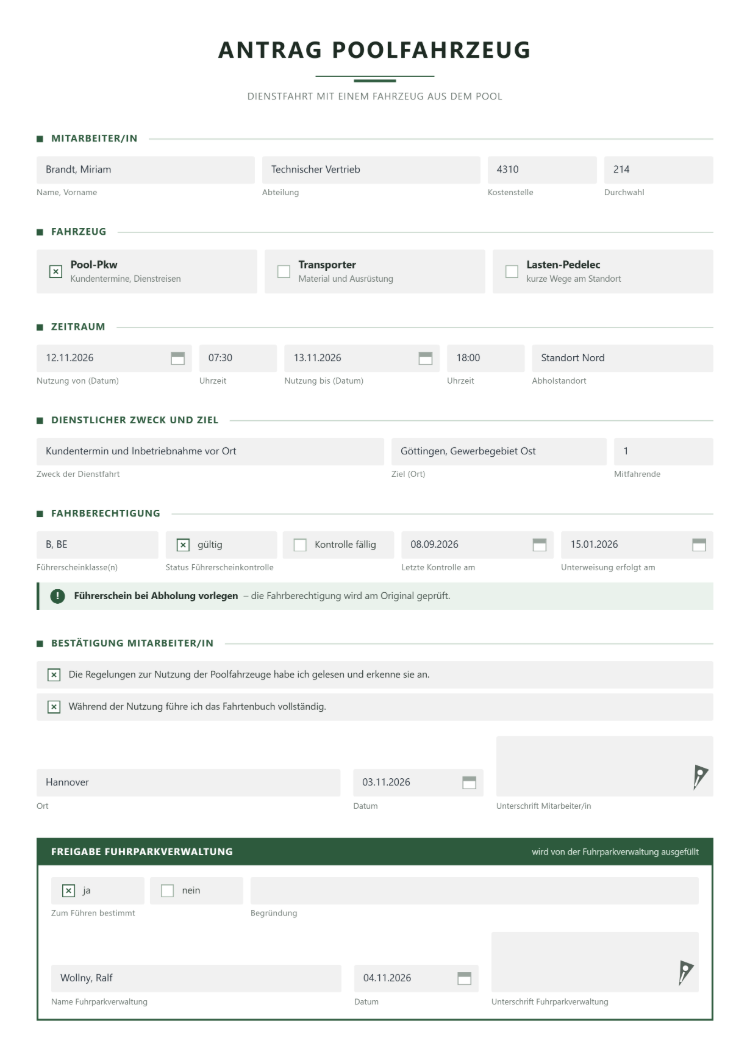This screenshot has width=750, height=1060.
Task: Click the FAHRBERECHTIGUNG section heading
Action: click(x=106, y=514)
